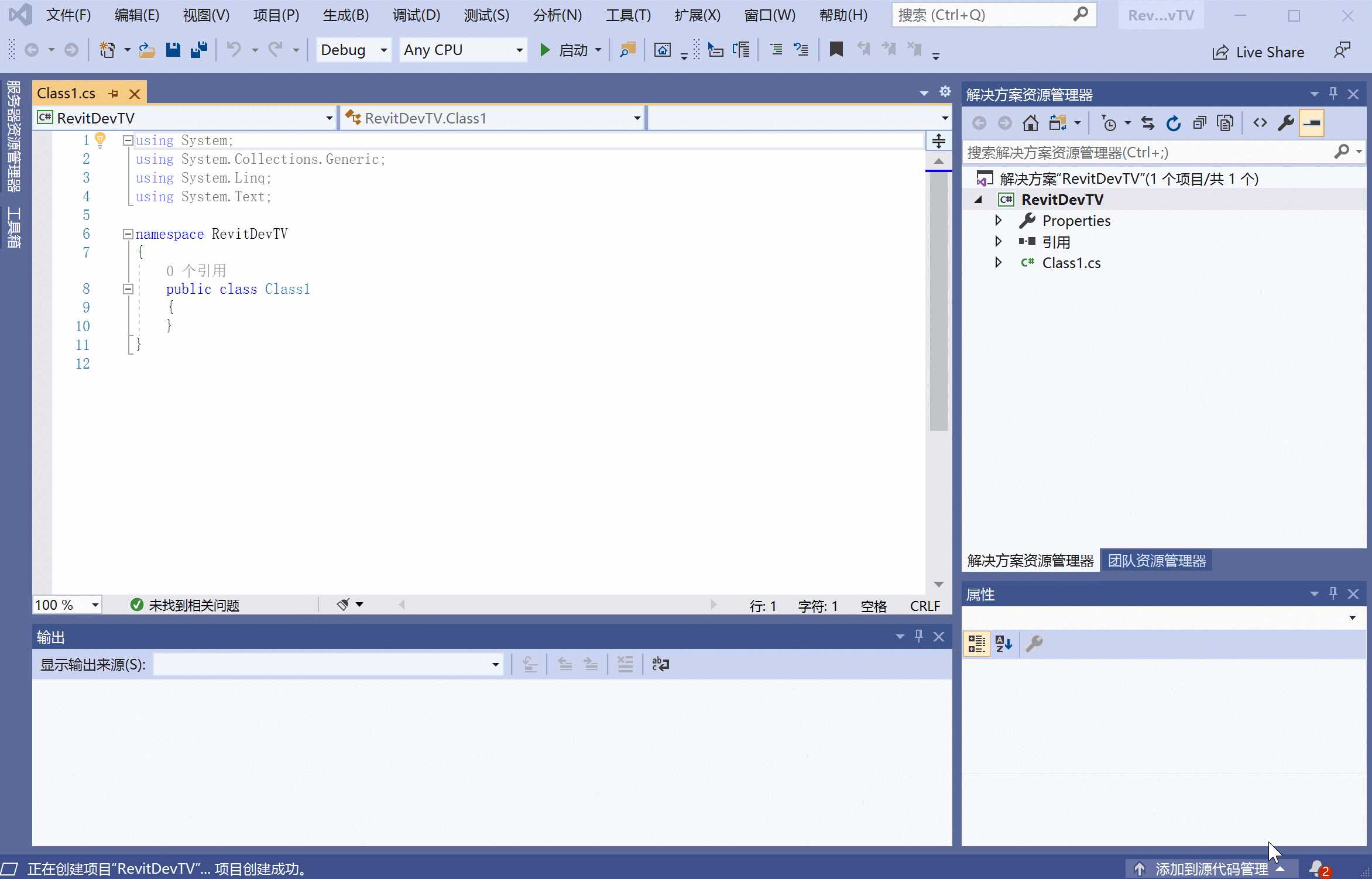Image resolution: width=1372 pixels, height=879 pixels.
Task: Click the comment out lines icon
Action: [776, 50]
